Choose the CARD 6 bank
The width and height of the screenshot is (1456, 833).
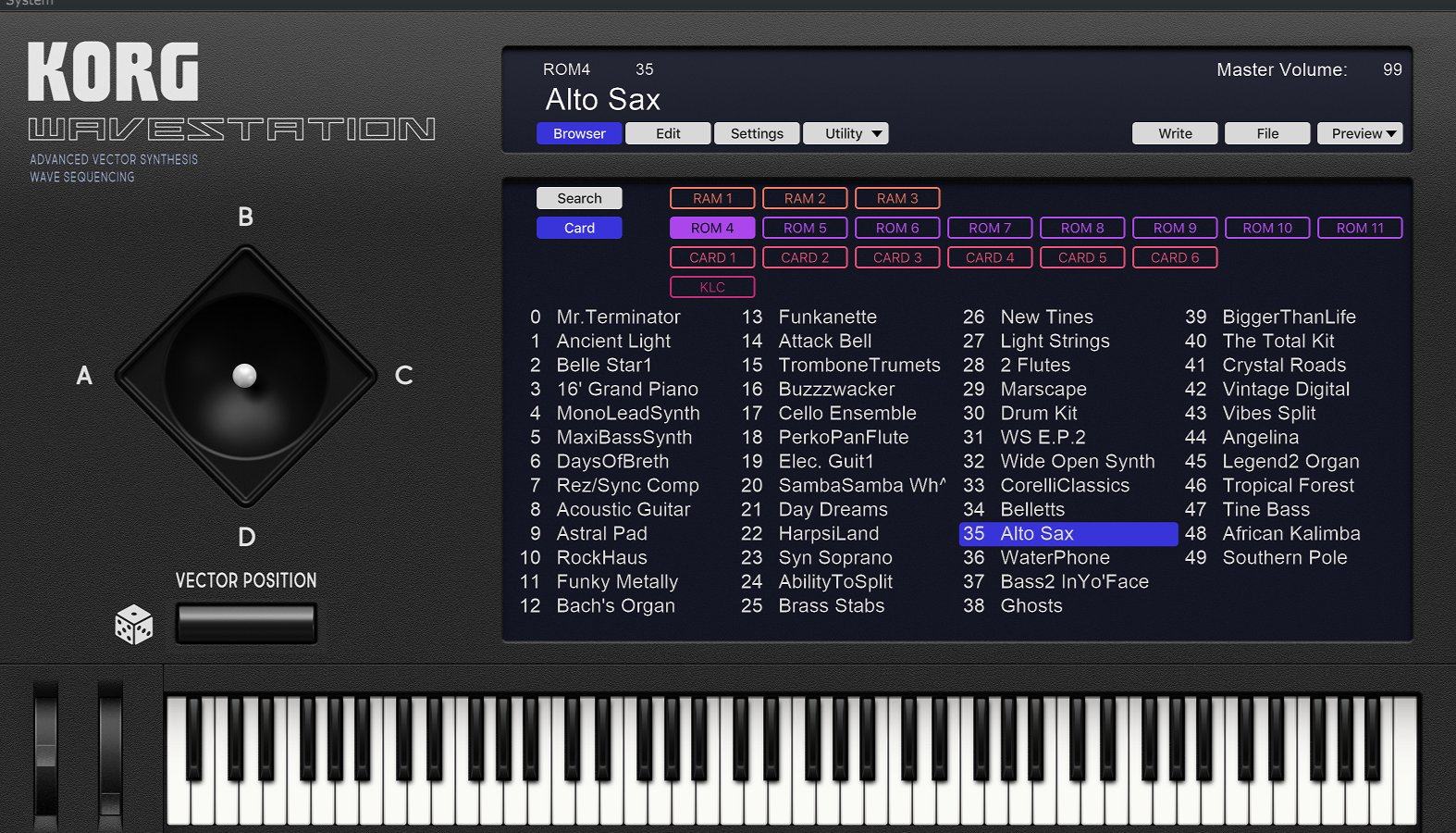tap(1175, 257)
